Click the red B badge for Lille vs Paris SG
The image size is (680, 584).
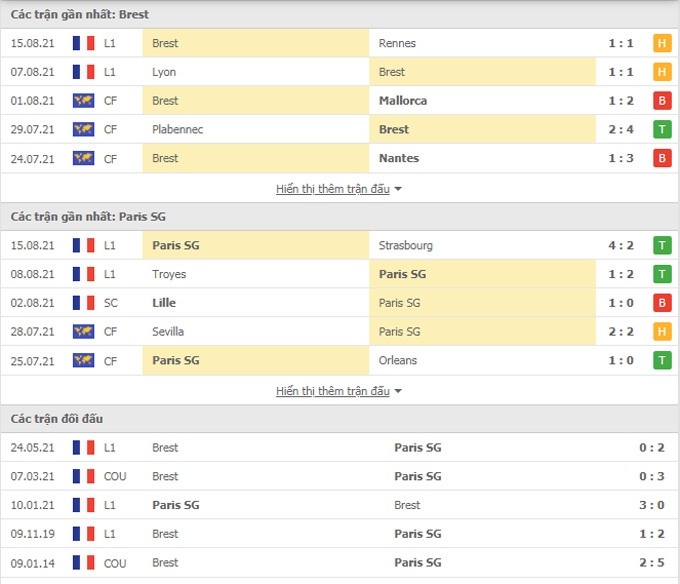point(662,303)
